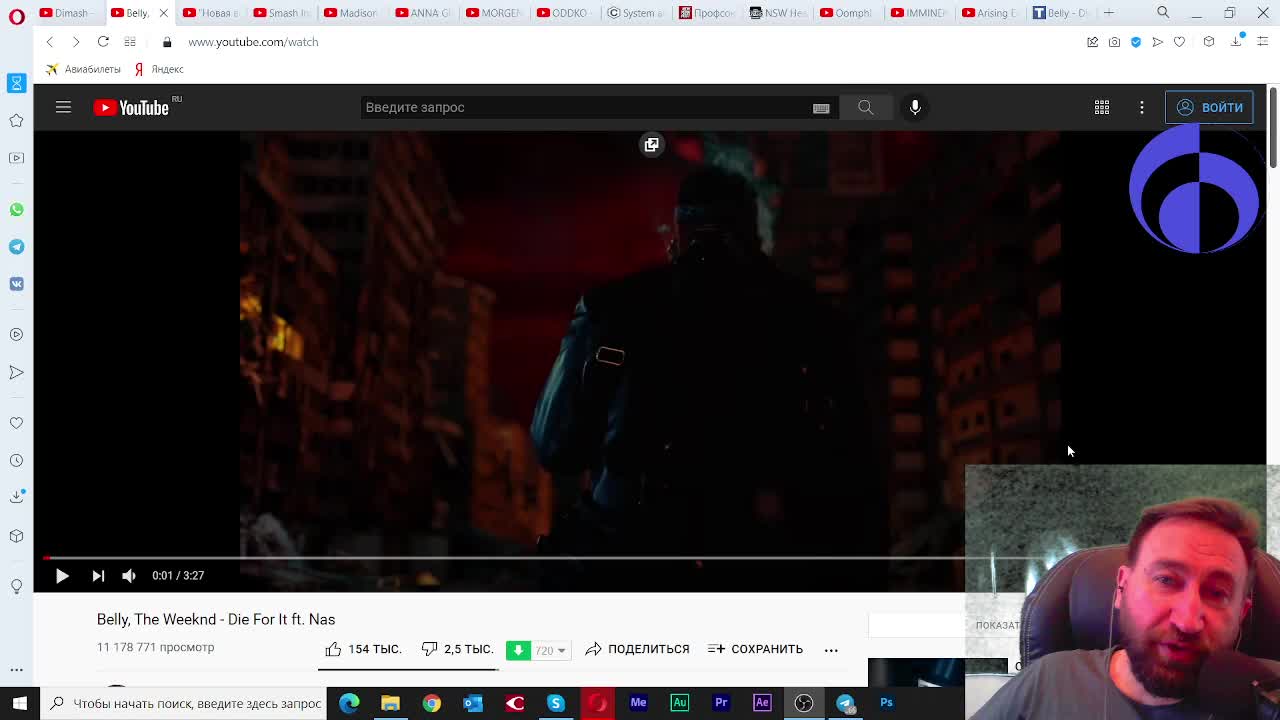The image size is (1280, 720).
Task: Click ПОДЕЛИТЬСЯ share button
Action: 637,649
